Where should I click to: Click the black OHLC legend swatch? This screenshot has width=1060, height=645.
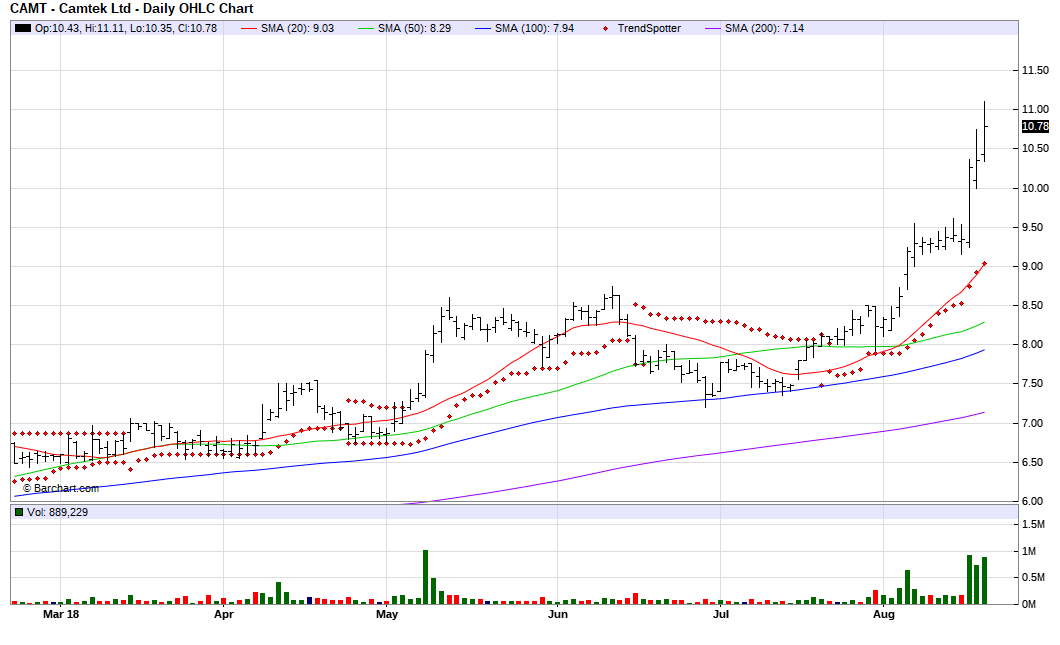tap(23, 28)
